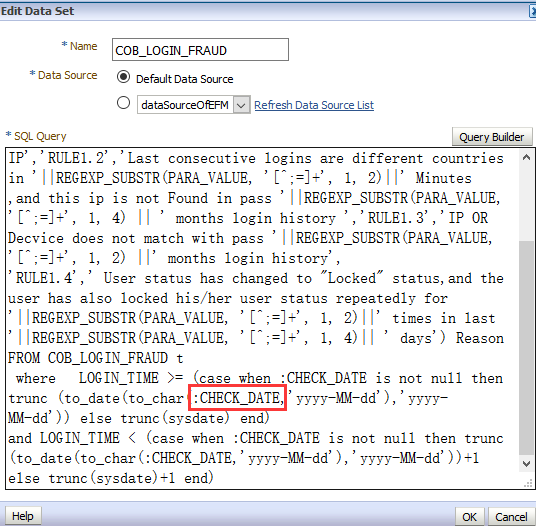Click the SQL query scrollbar thumb
The height and width of the screenshot is (526, 536).
526,348
